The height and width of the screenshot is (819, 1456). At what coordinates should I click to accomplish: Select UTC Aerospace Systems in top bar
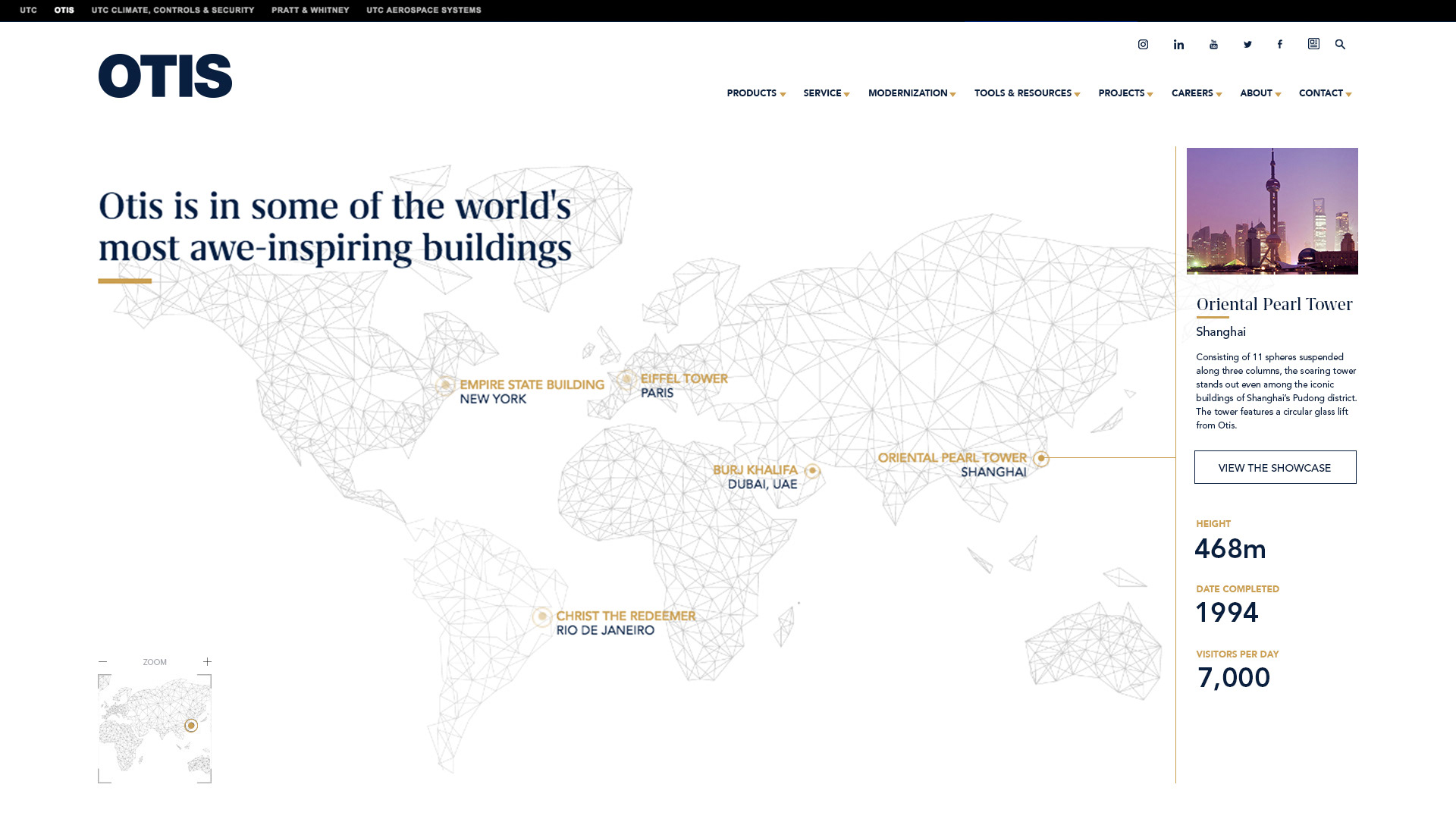point(423,10)
